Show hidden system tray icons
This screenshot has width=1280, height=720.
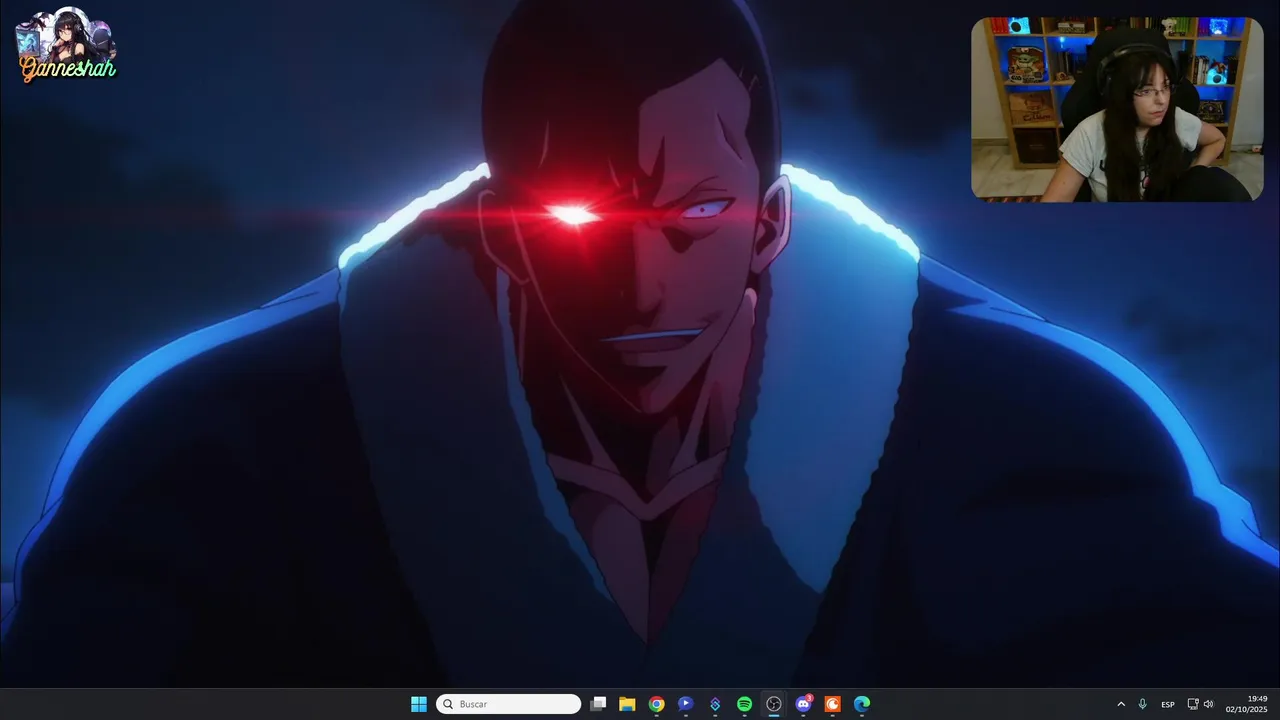point(1121,704)
